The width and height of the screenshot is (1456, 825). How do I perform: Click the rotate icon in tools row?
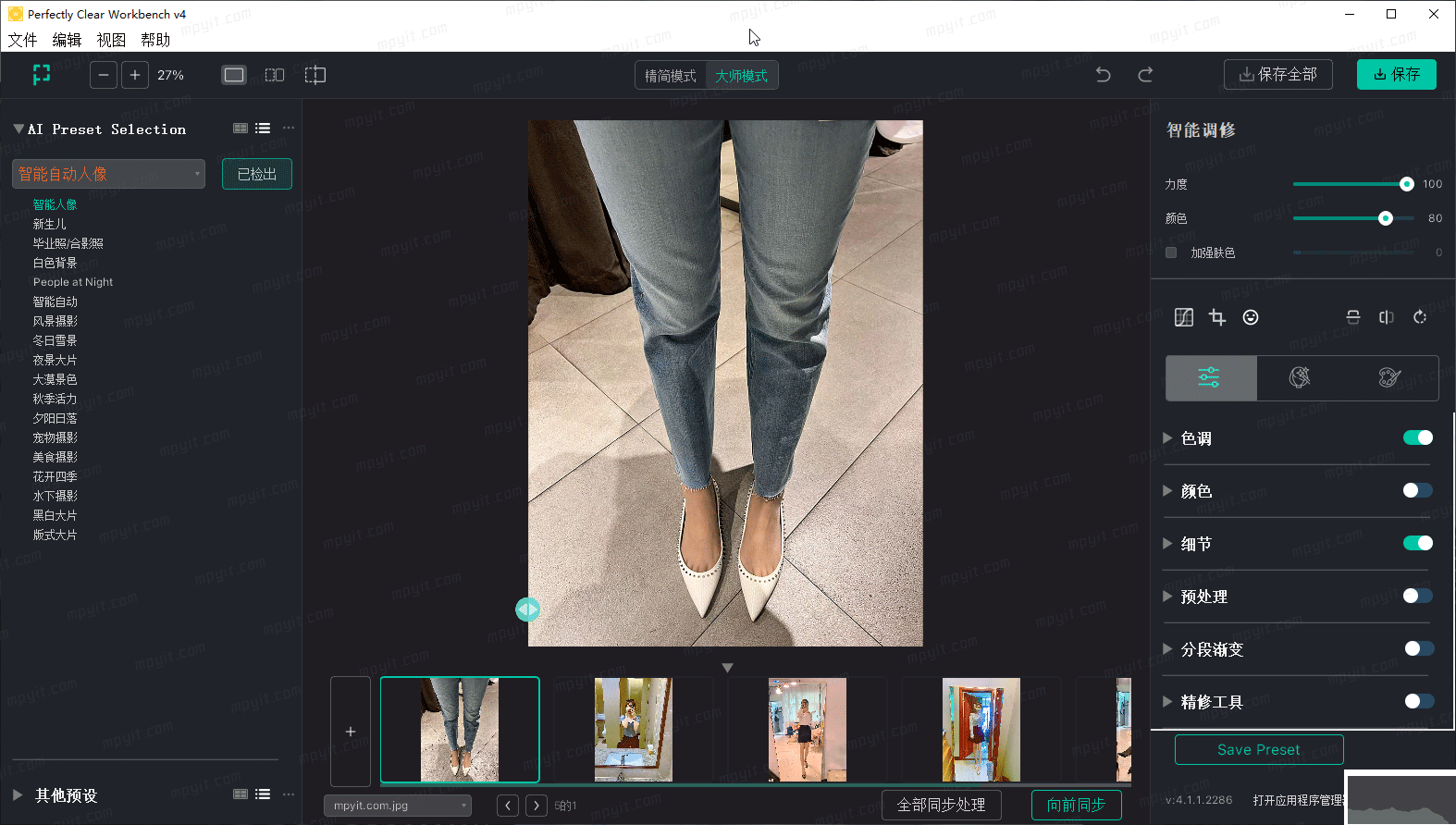[x=1420, y=317]
